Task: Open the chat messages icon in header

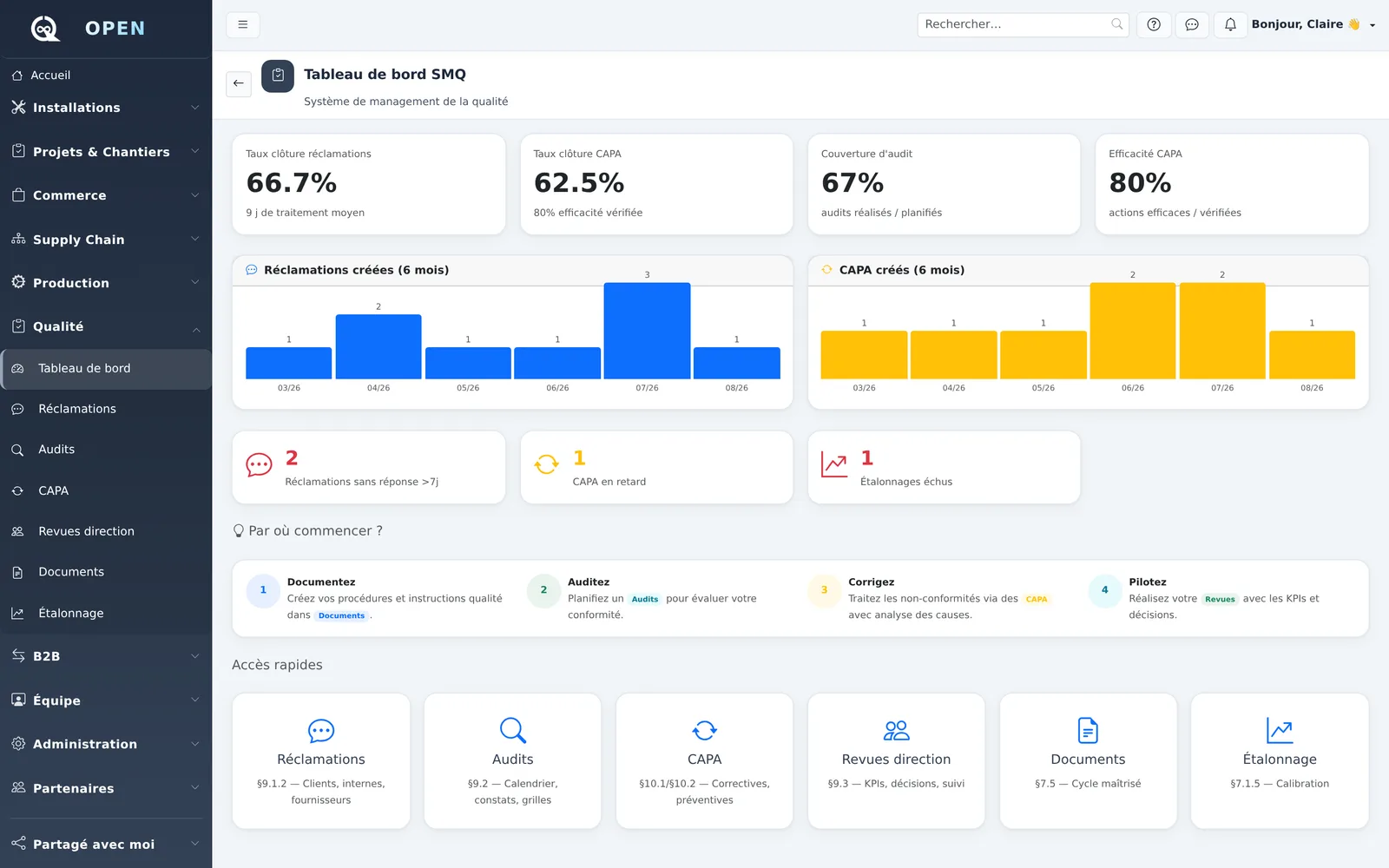Action: pyautogui.click(x=1192, y=24)
